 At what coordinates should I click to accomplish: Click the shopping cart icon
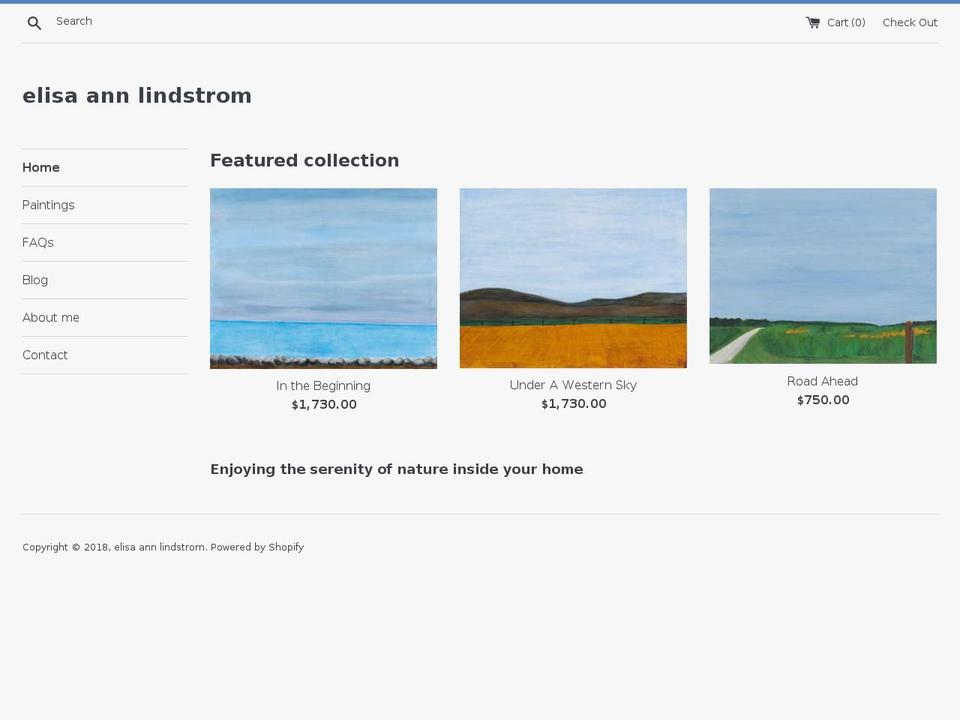(x=812, y=23)
